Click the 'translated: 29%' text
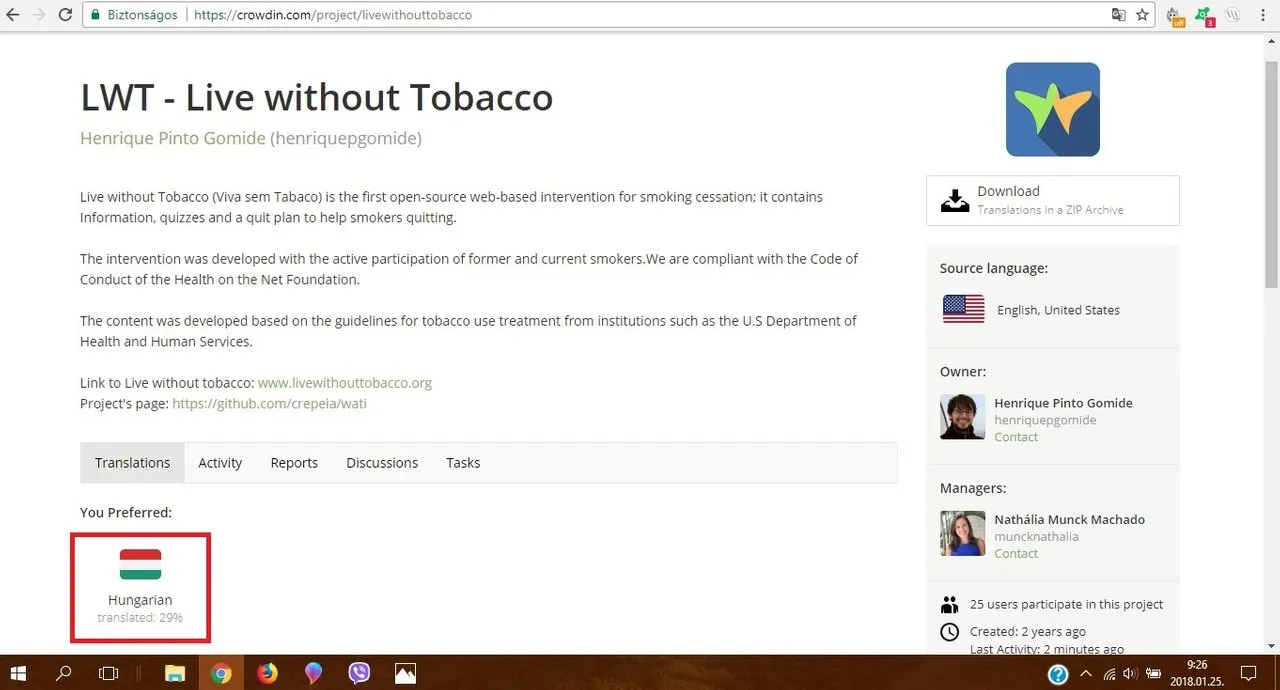 pyautogui.click(x=140, y=618)
